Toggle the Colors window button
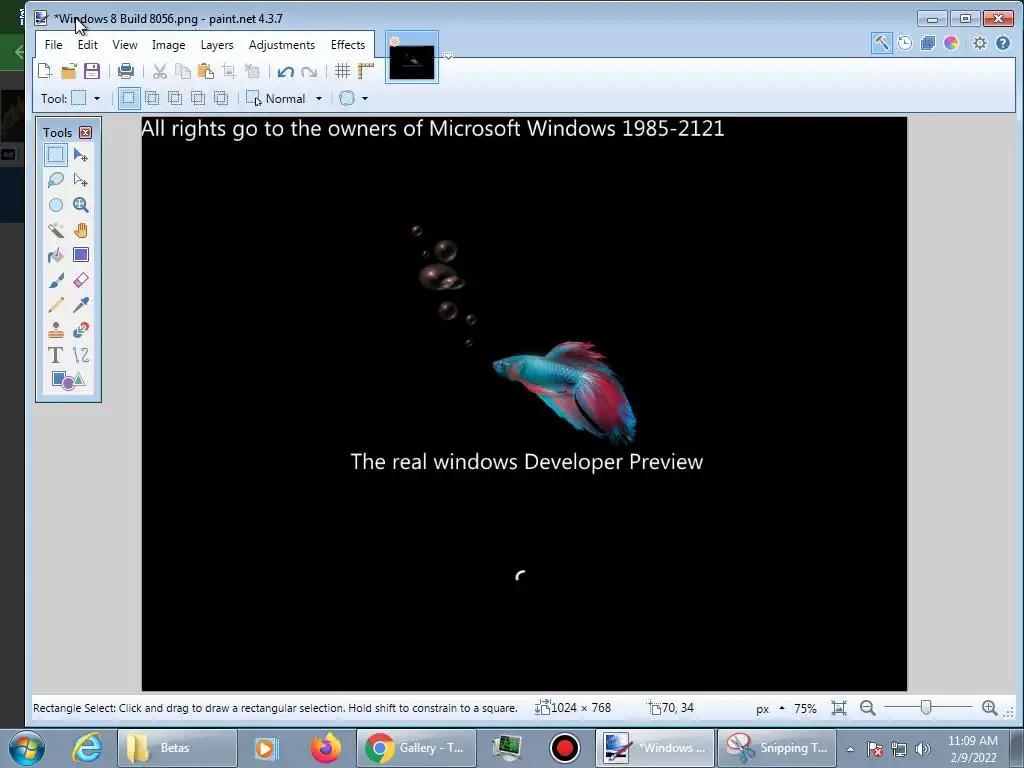The image size is (1024, 768). (951, 43)
